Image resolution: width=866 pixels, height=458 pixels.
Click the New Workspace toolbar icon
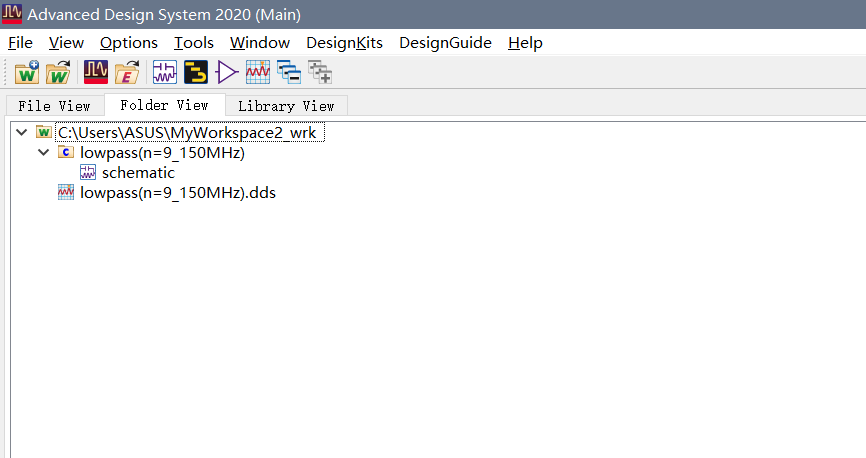27,72
